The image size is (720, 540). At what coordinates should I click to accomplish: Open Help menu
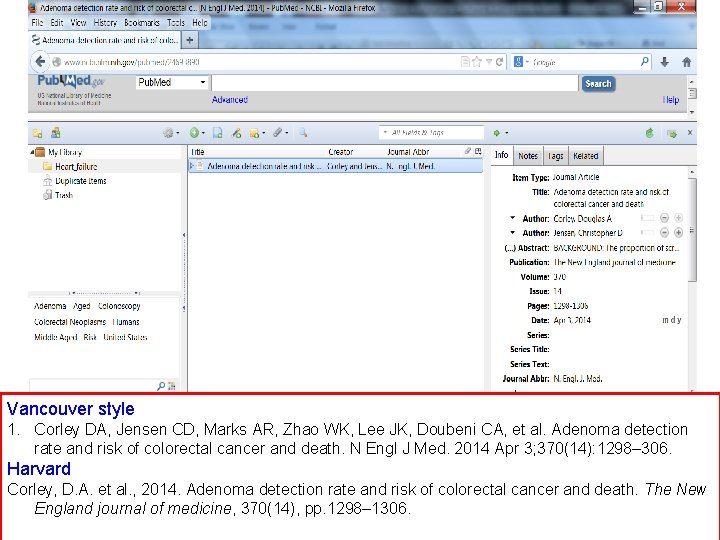pos(200,22)
